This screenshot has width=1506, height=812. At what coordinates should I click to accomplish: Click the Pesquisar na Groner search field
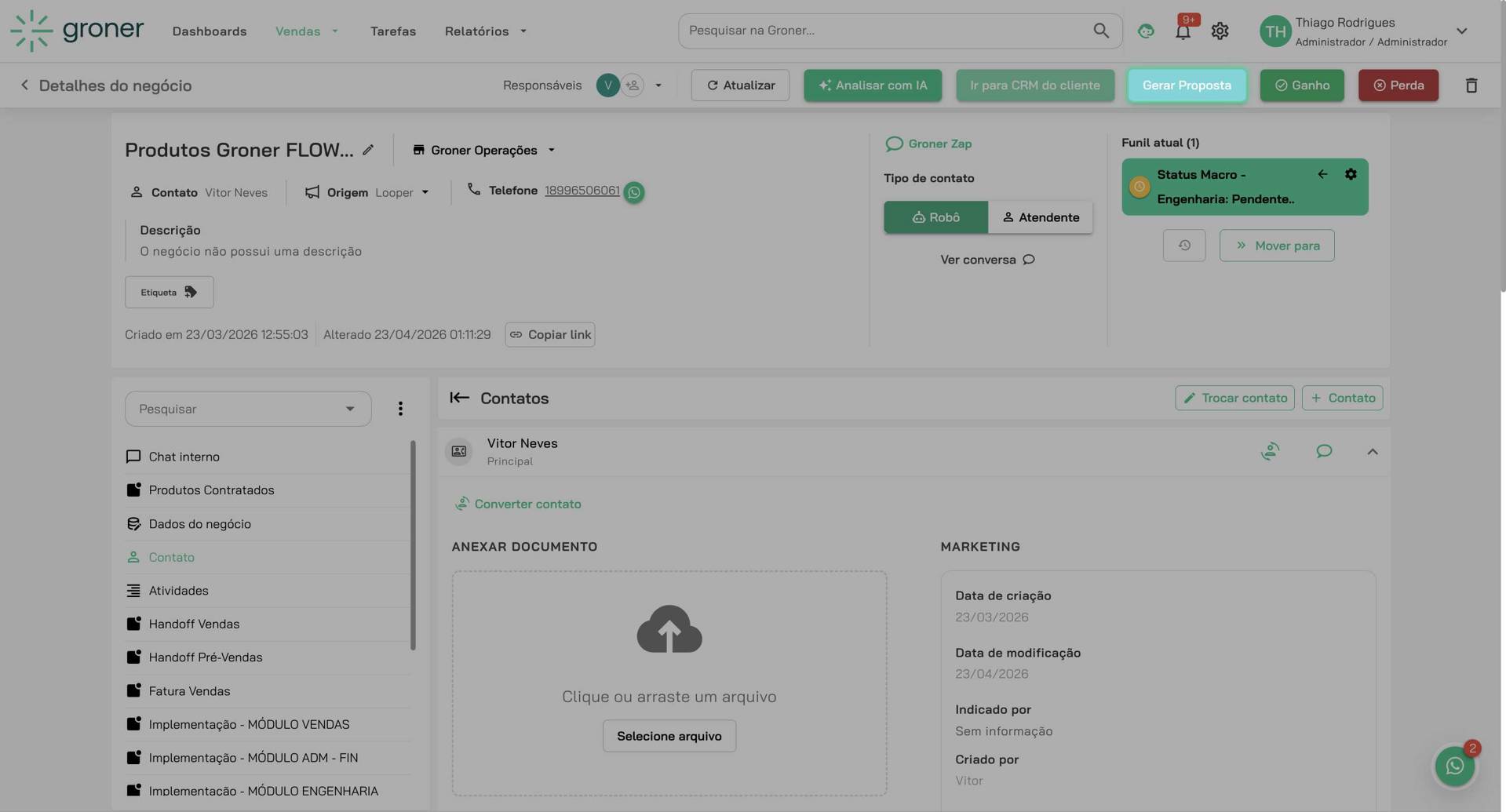tap(899, 30)
